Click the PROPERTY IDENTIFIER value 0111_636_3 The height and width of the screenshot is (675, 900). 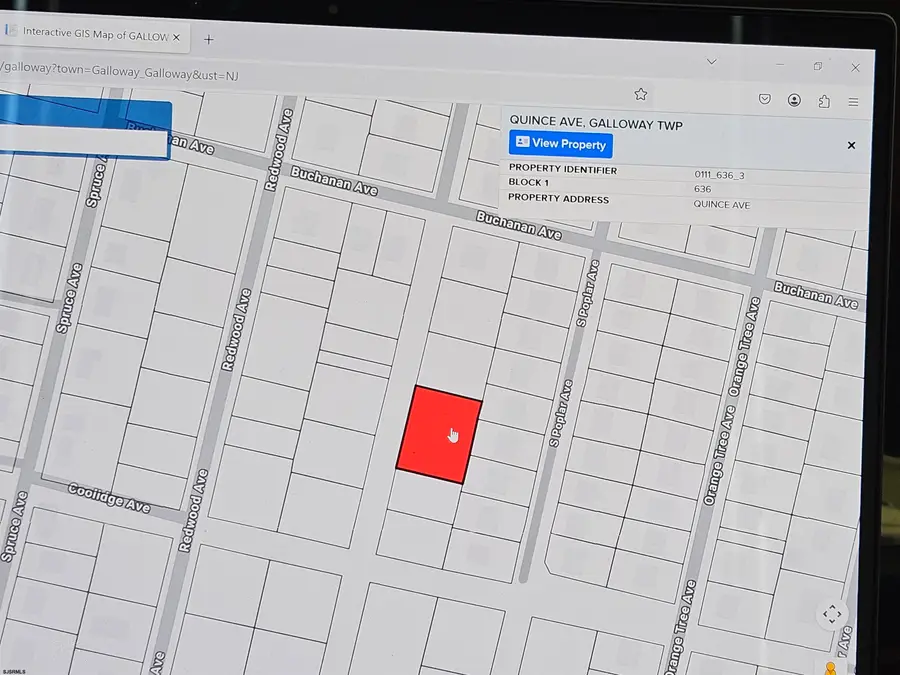(719, 175)
